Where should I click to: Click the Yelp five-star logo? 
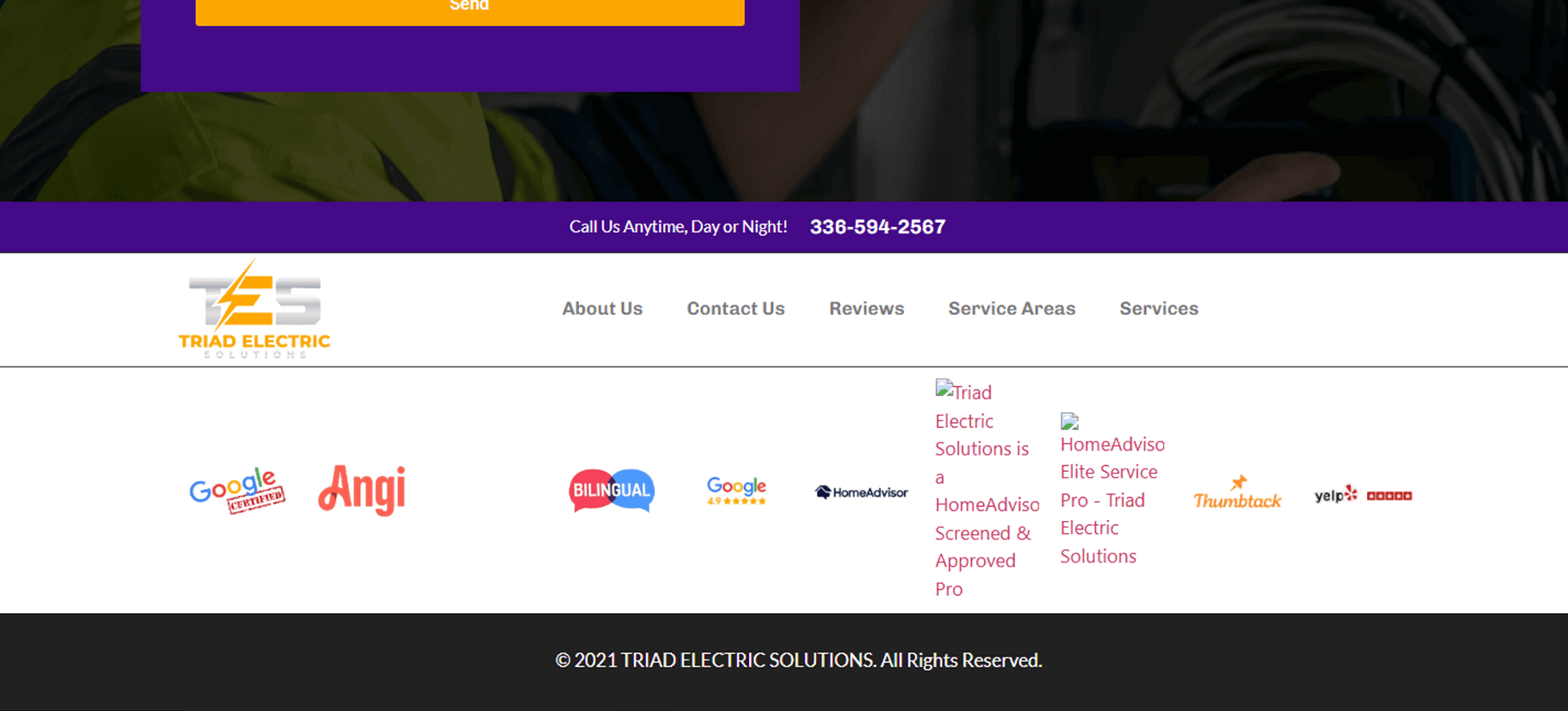[x=1363, y=494]
